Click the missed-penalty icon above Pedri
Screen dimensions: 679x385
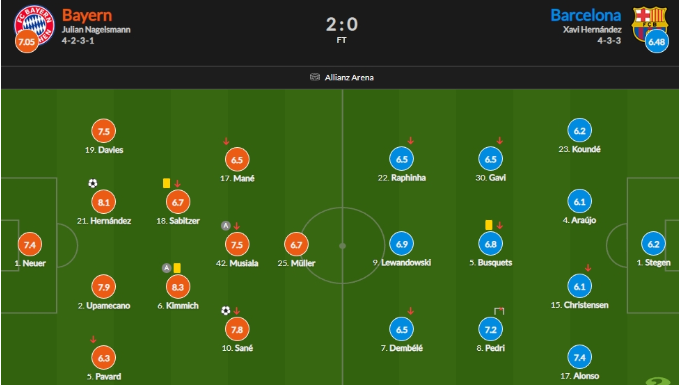[x=499, y=311]
